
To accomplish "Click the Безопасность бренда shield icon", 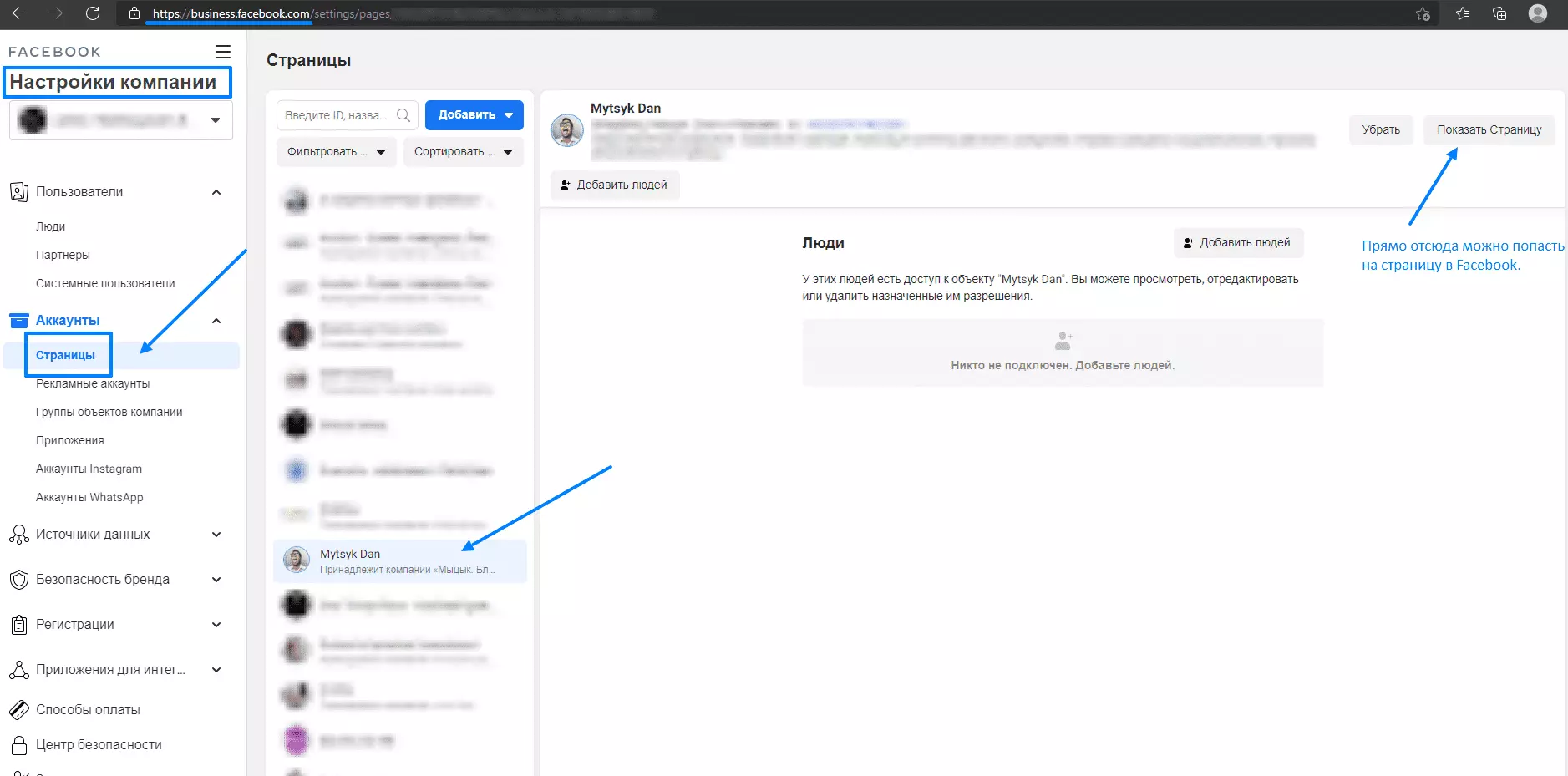I will click(x=18, y=580).
